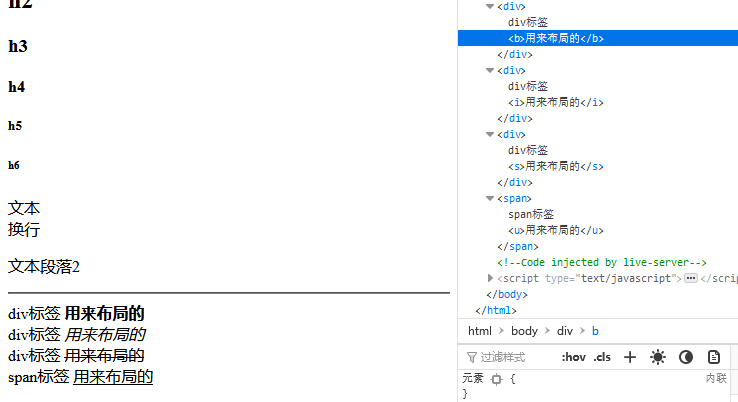Add a new CSS rule with plus icon
Screen dimensions: 738x402
[x=630, y=357]
